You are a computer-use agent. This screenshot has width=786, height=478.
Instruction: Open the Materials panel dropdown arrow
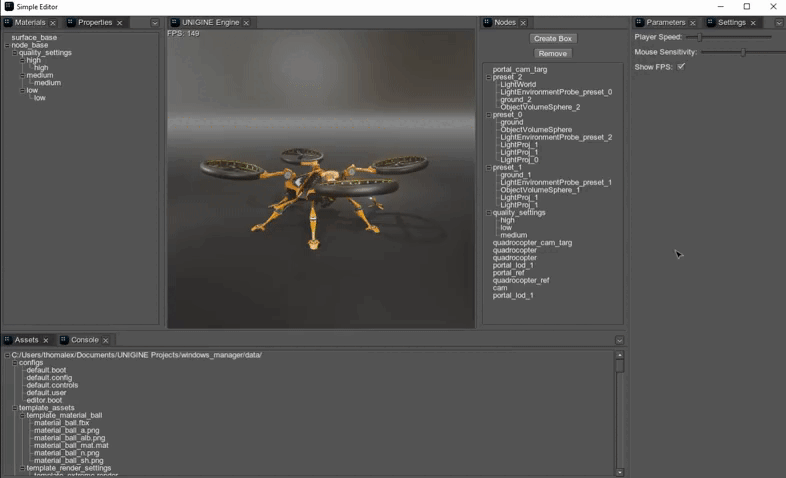155,22
